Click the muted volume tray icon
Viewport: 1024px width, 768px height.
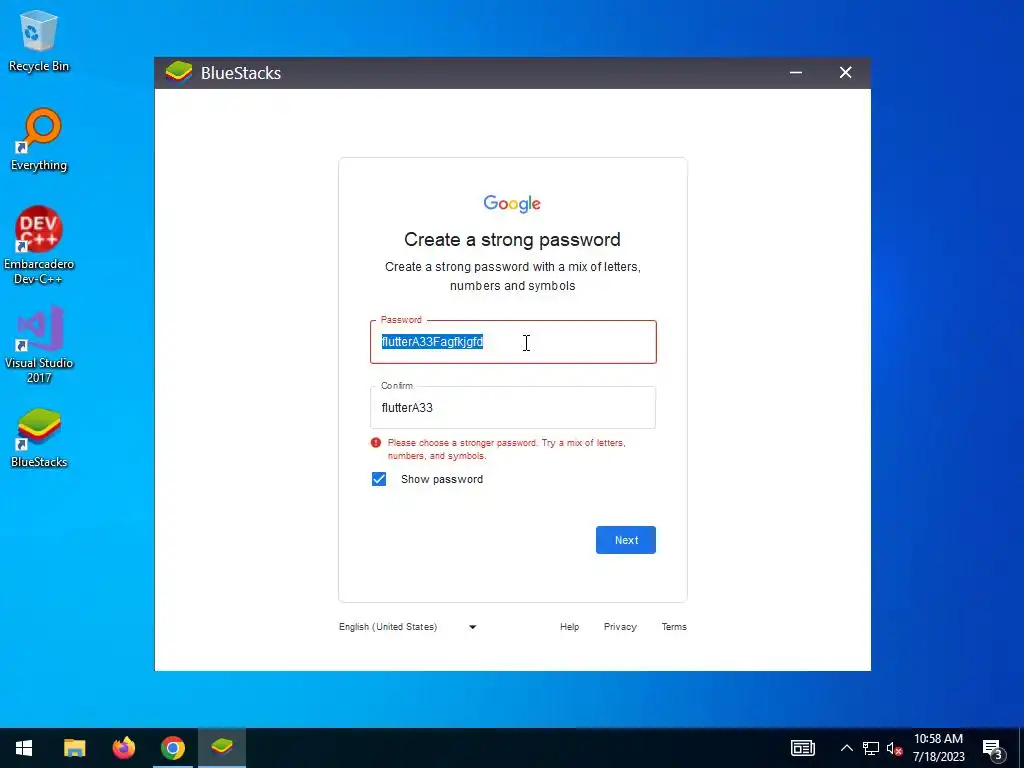[x=894, y=748]
